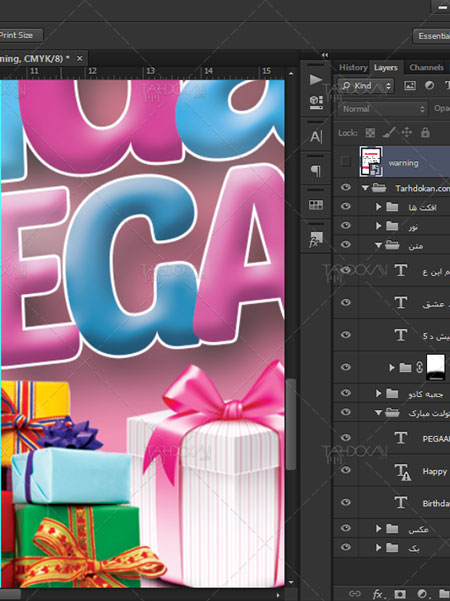Open the Paragraph panel icon
Viewport: 450px width, 601px height.
point(315,170)
